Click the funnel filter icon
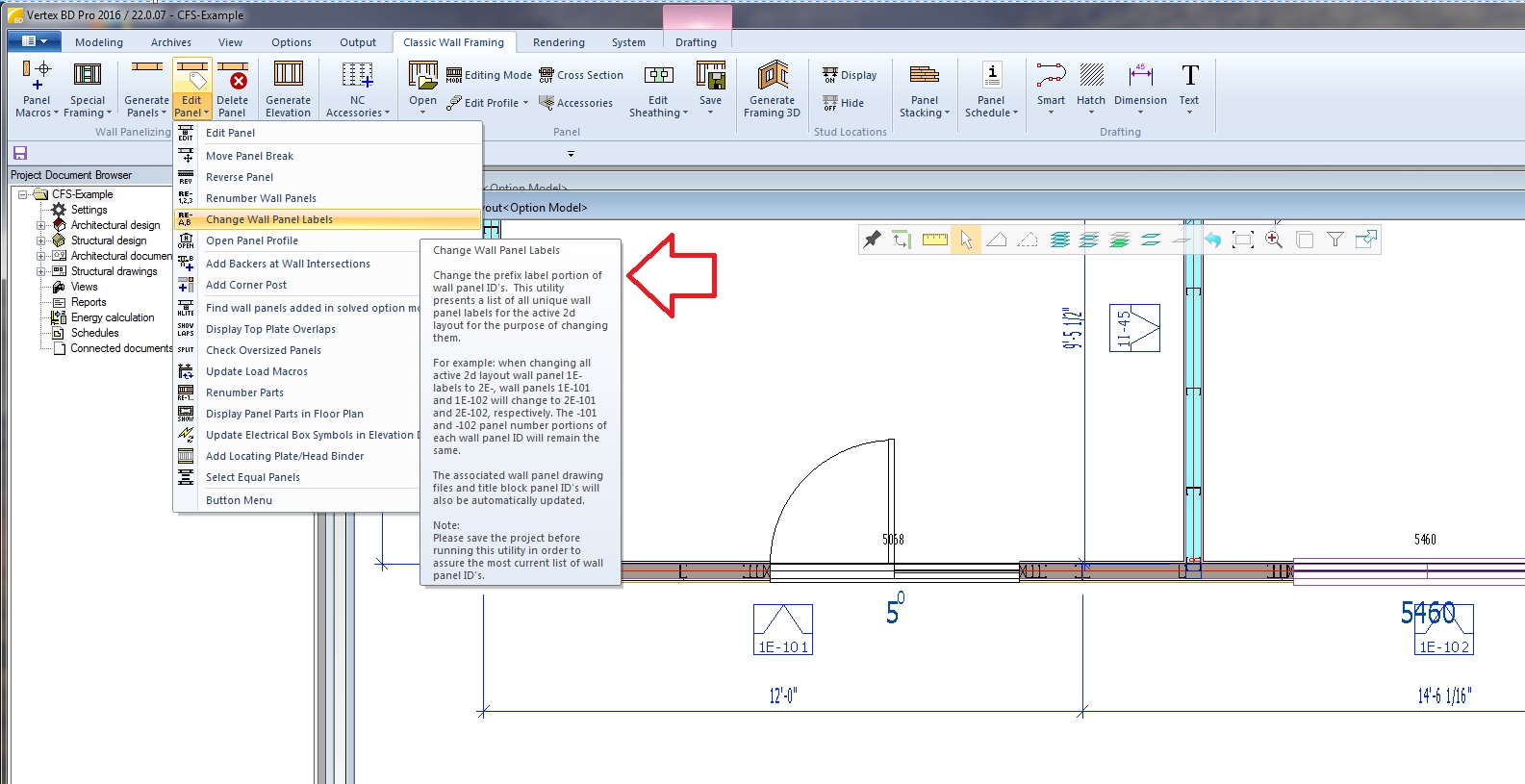Image resolution: width=1525 pixels, height=784 pixels. 1335,240
